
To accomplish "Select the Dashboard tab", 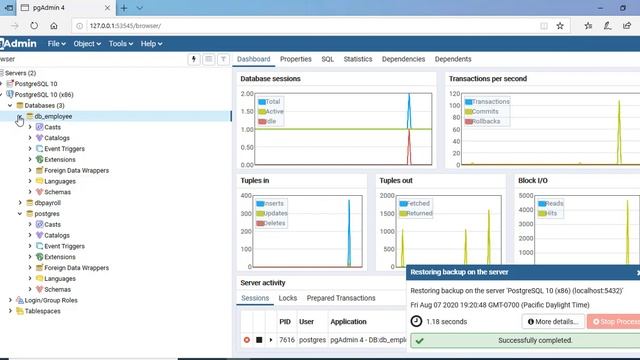I will click(x=253, y=59).
